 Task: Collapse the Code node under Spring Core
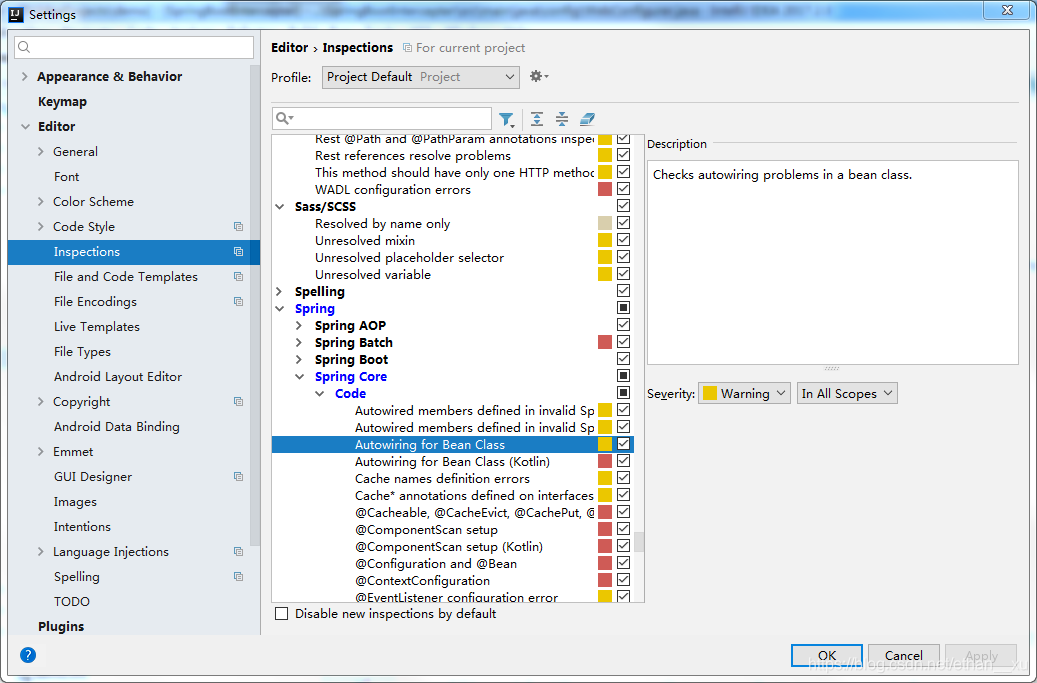tap(320, 393)
